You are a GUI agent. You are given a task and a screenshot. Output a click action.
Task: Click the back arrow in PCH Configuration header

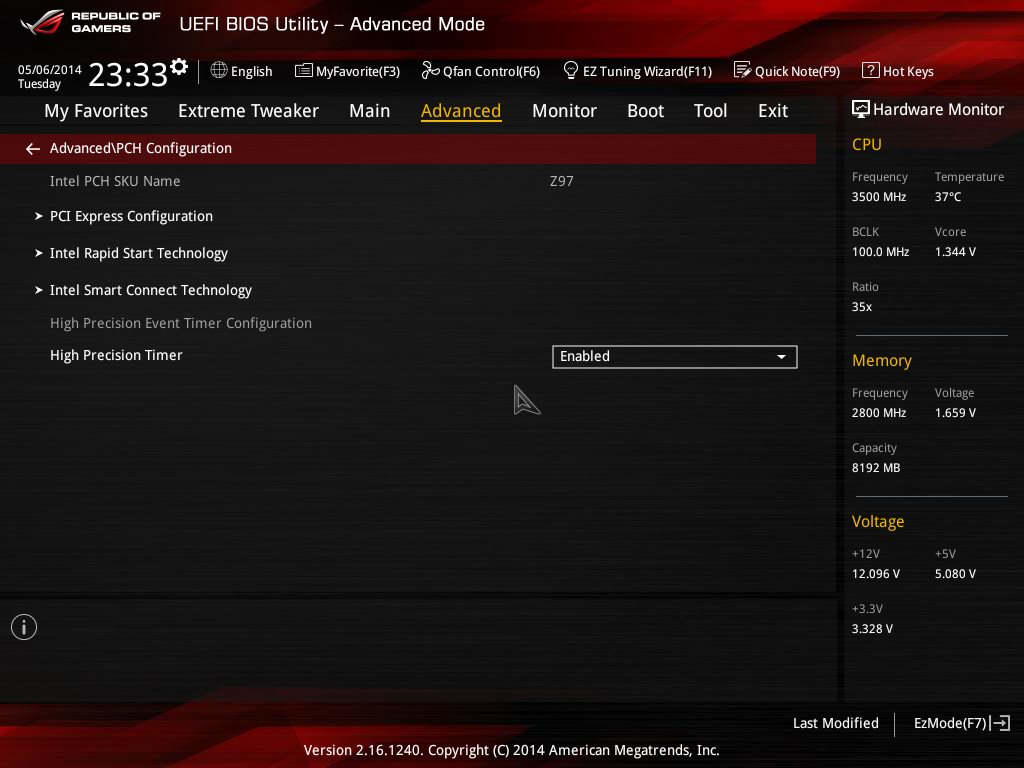tap(33, 149)
